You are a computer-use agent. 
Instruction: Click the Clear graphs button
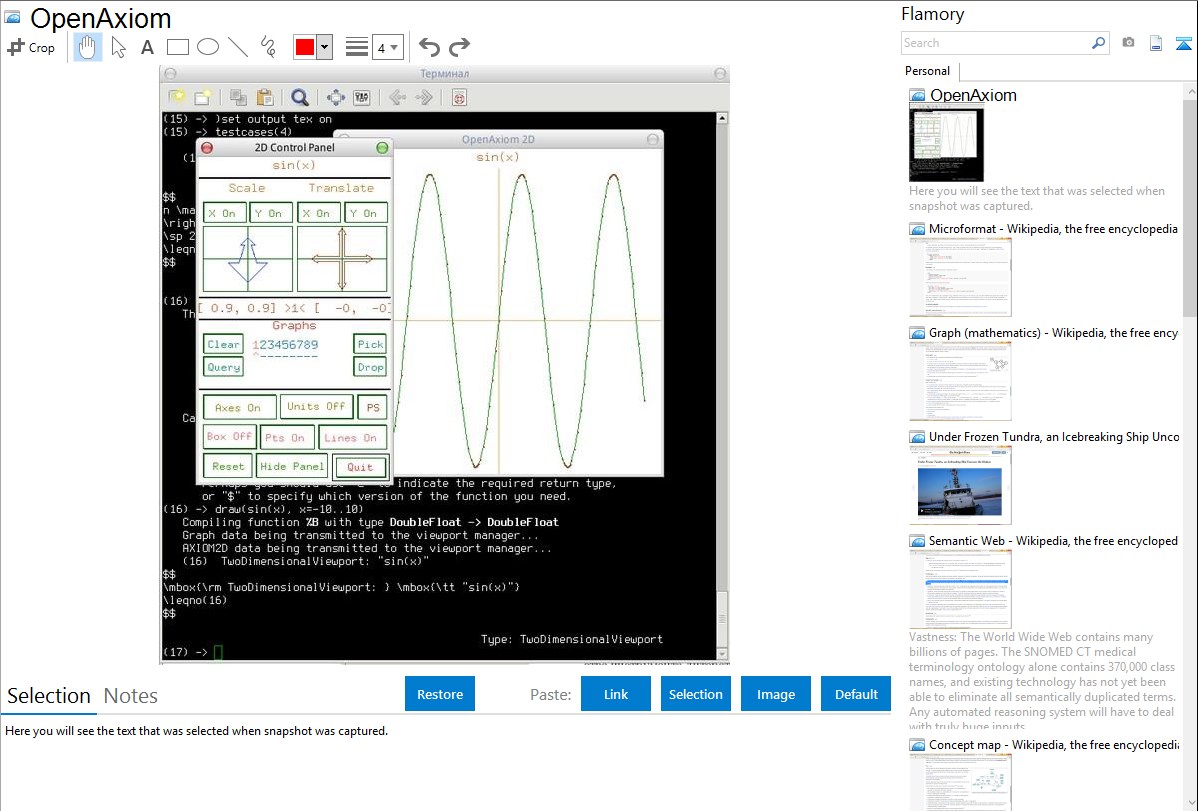coord(223,345)
